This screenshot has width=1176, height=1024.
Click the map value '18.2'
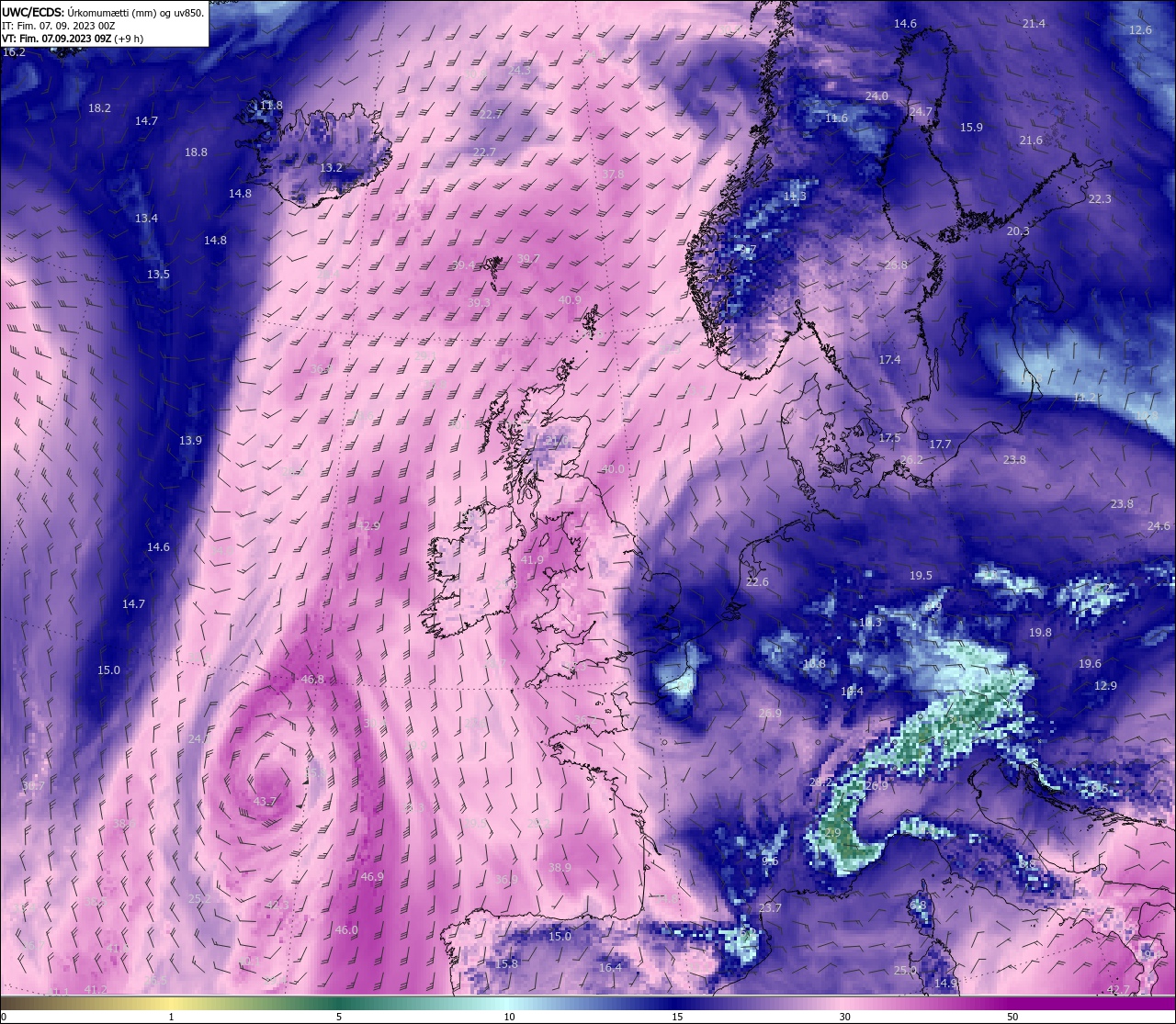(x=99, y=108)
